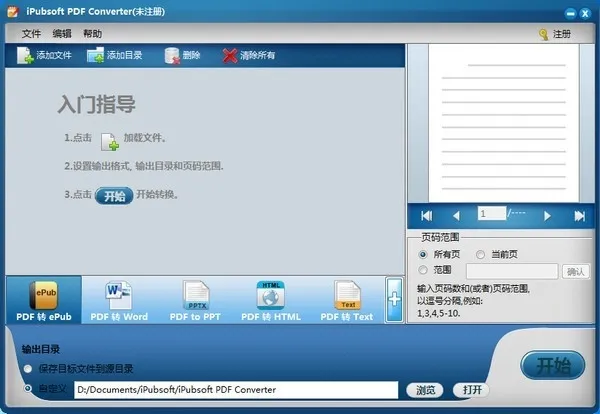Image resolution: width=600 pixels, height=414 pixels.
Task: Click the 浏览 (Browse) button
Action: point(425,390)
